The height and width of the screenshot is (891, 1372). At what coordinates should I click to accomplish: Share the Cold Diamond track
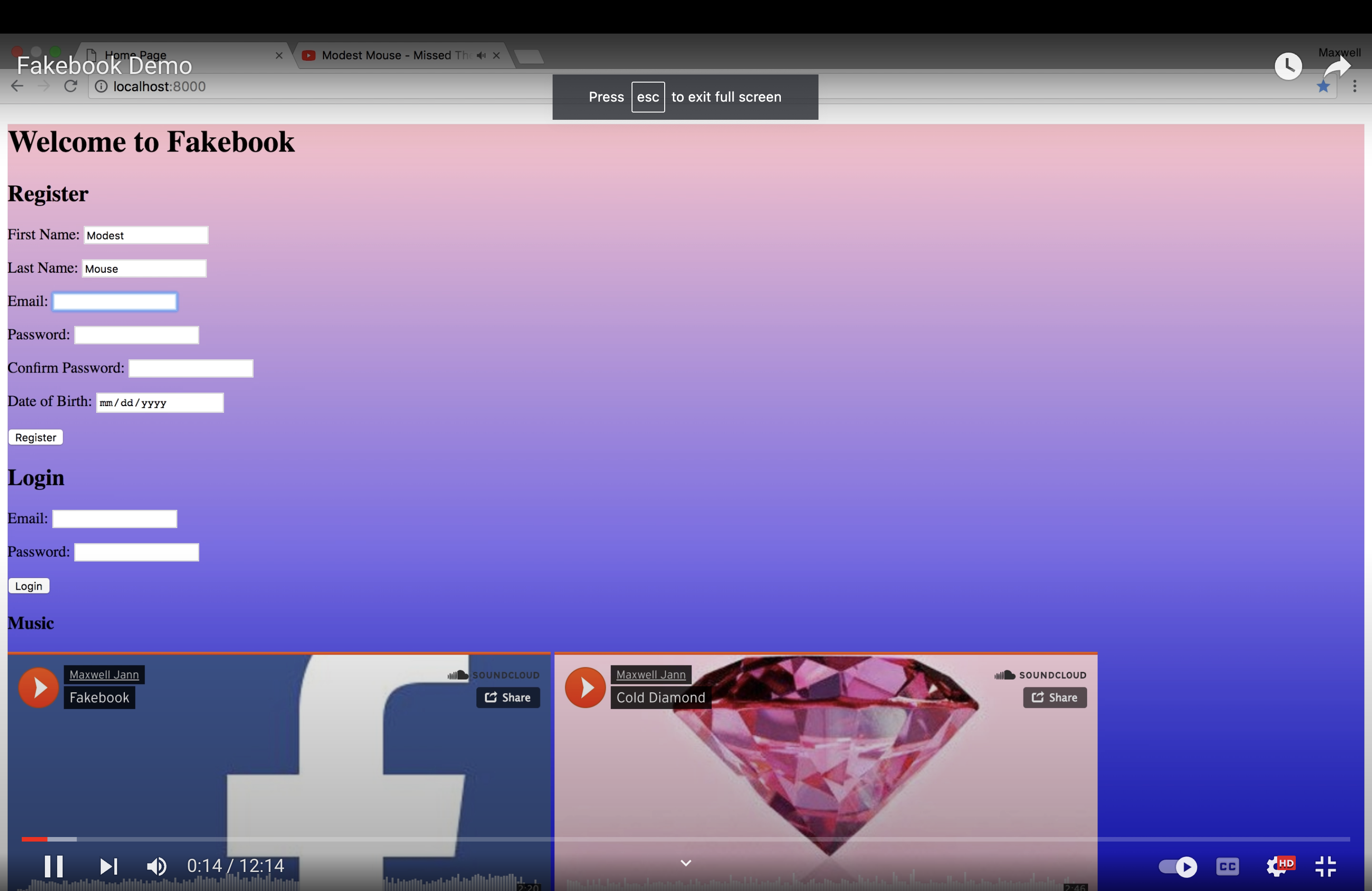point(1055,698)
